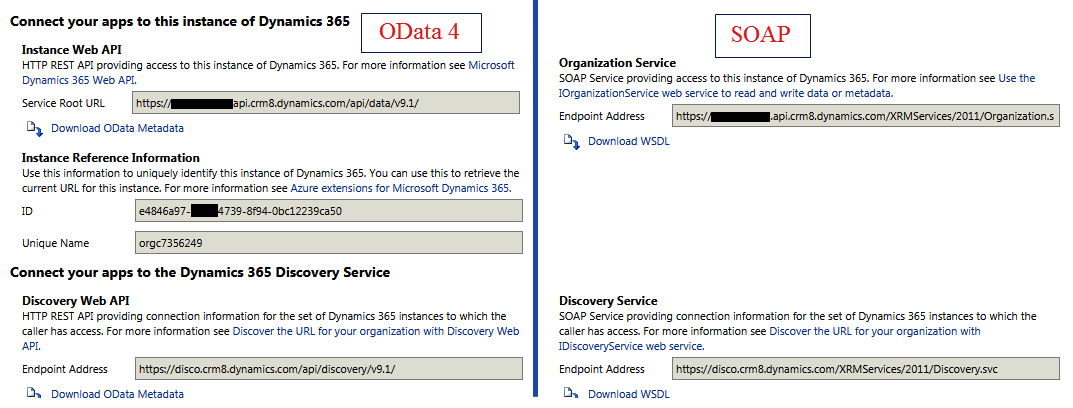Click Connect your apps to this instance heading
This screenshot has width=1073, height=408.
point(180,21)
